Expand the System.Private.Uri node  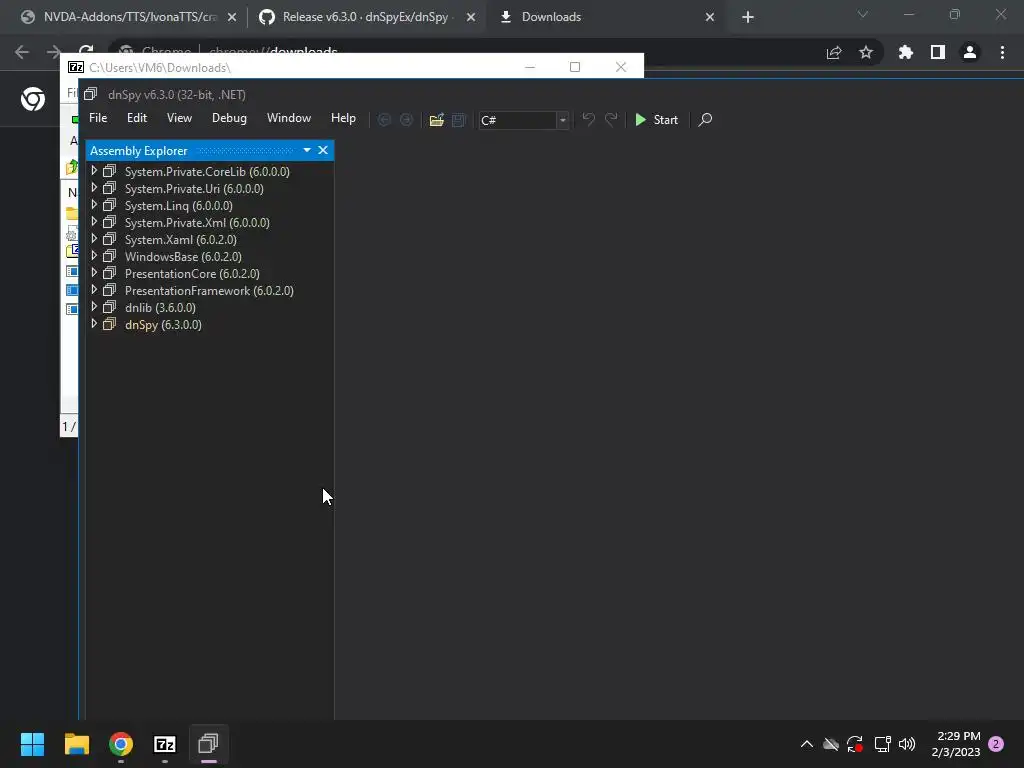tap(94, 188)
